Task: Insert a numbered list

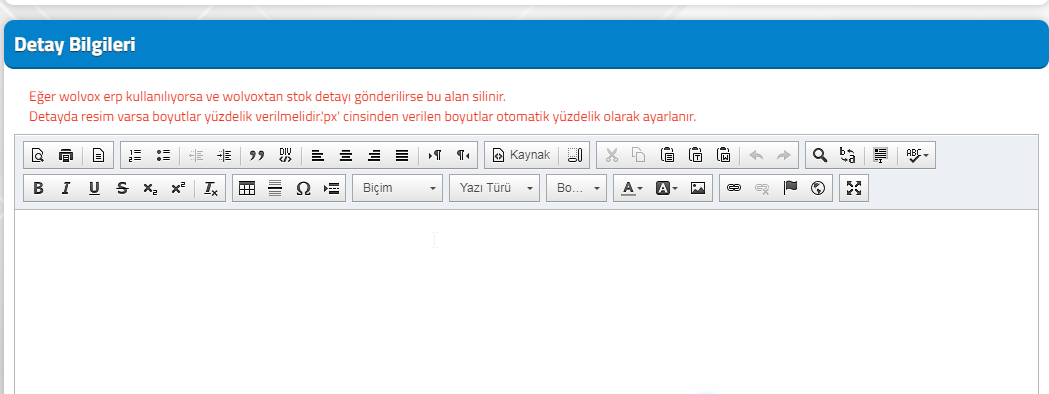Action: pyautogui.click(x=135, y=155)
